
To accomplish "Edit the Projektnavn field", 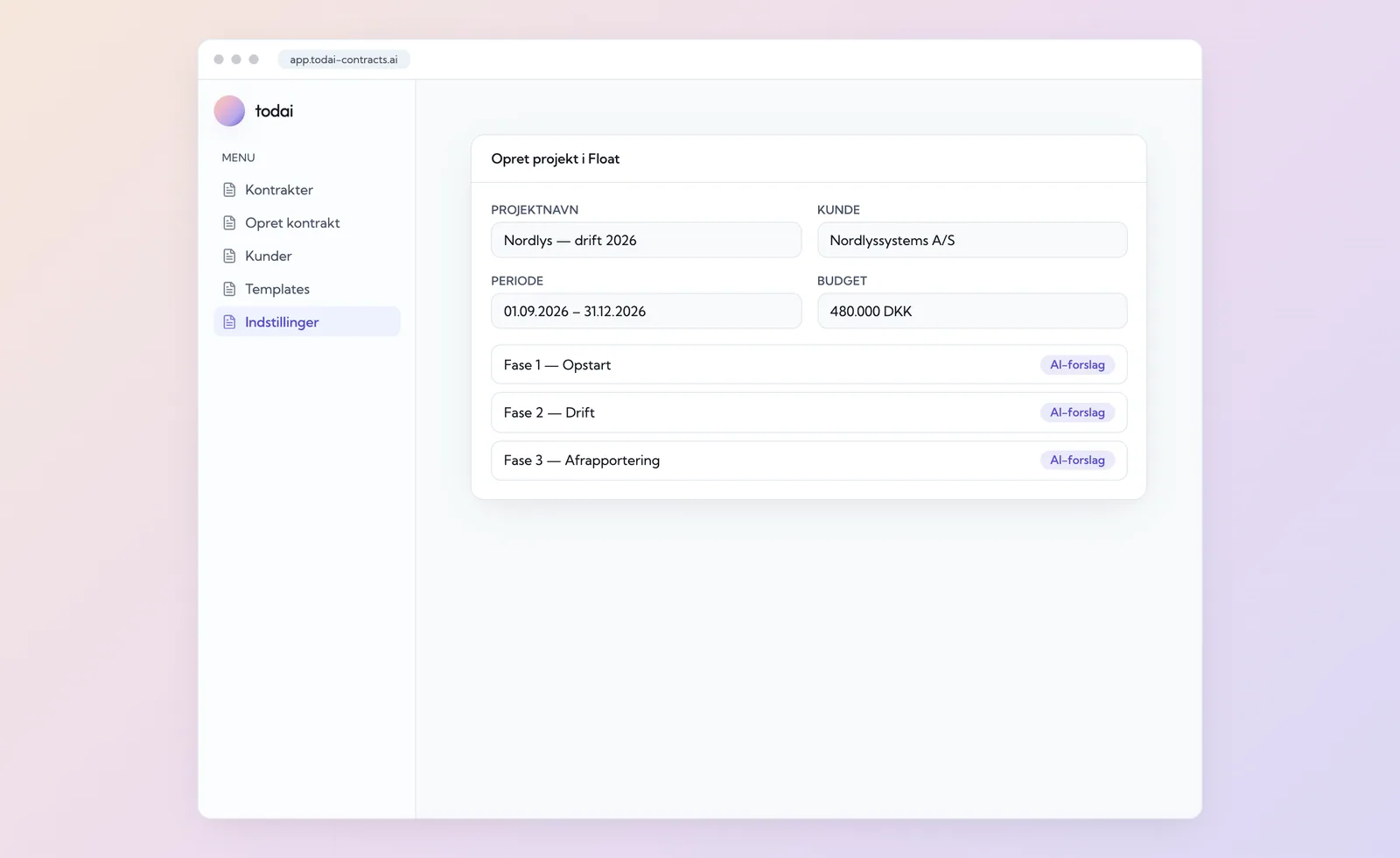I will (x=646, y=240).
